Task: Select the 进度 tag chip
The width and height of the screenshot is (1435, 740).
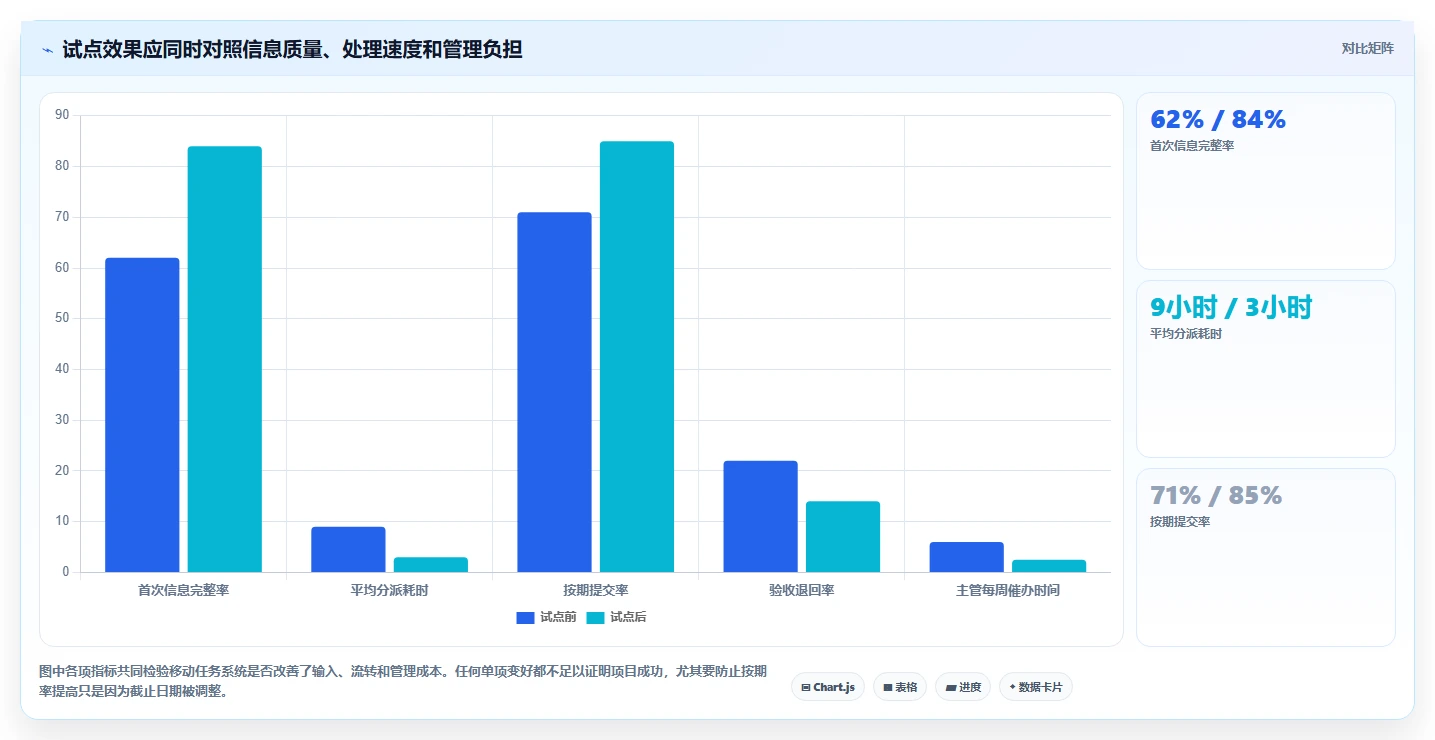Action: tap(963, 687)
